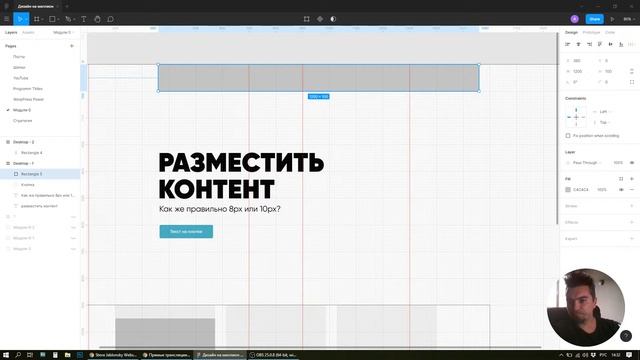Select the Figma file tab in title bar
The width and height of the screenshot is (640, 360).
36,6
